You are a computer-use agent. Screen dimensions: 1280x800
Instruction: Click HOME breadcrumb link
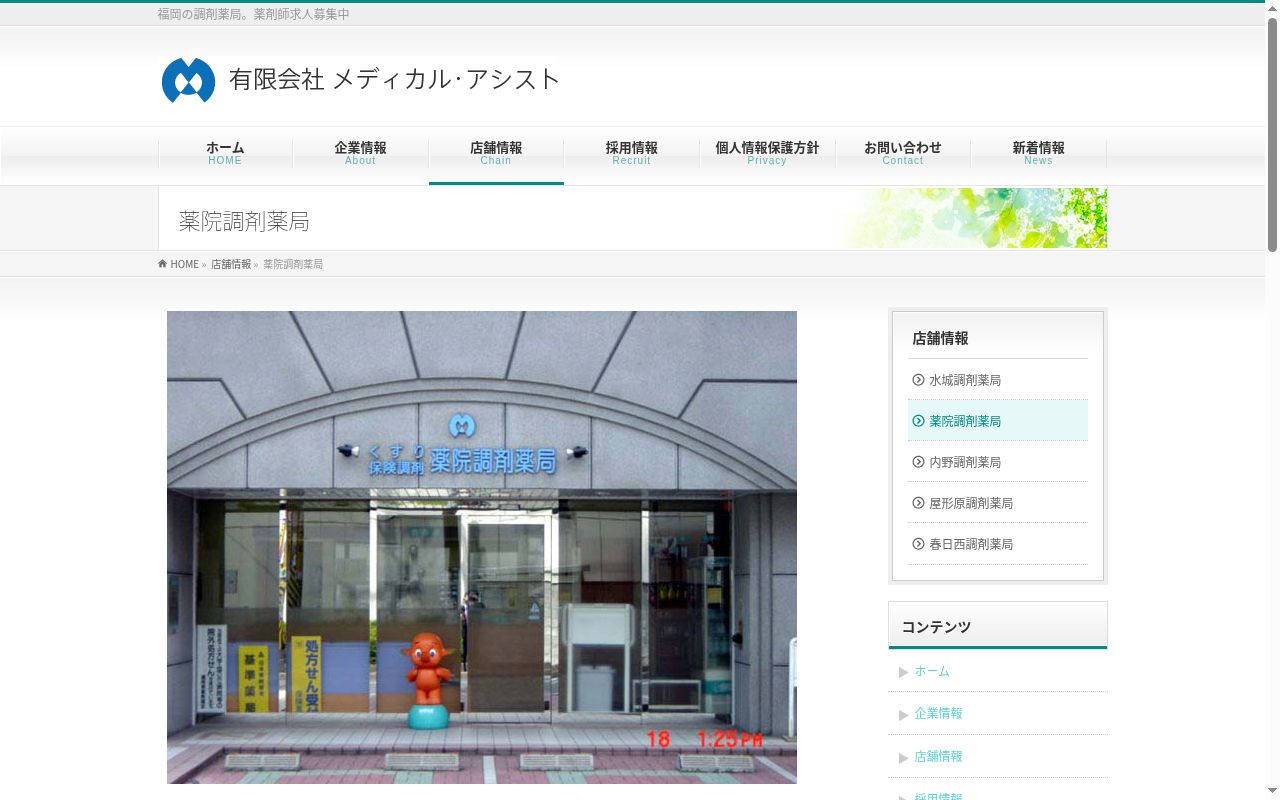[184, 264]
